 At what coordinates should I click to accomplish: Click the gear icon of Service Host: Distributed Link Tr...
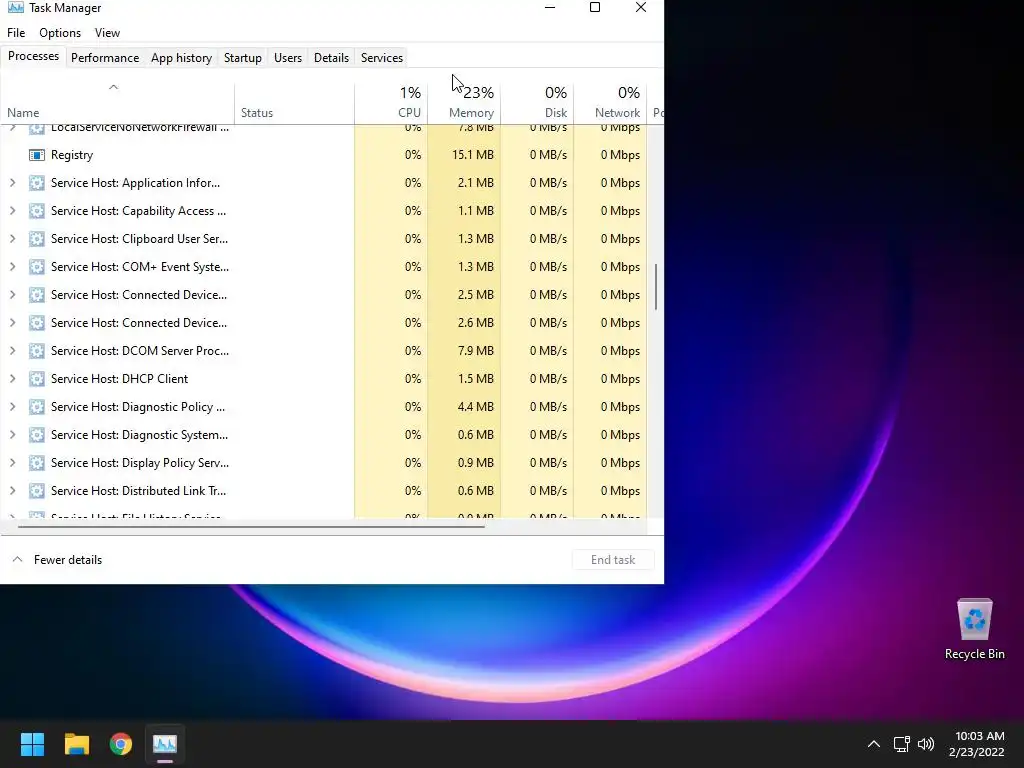(37, 491)
